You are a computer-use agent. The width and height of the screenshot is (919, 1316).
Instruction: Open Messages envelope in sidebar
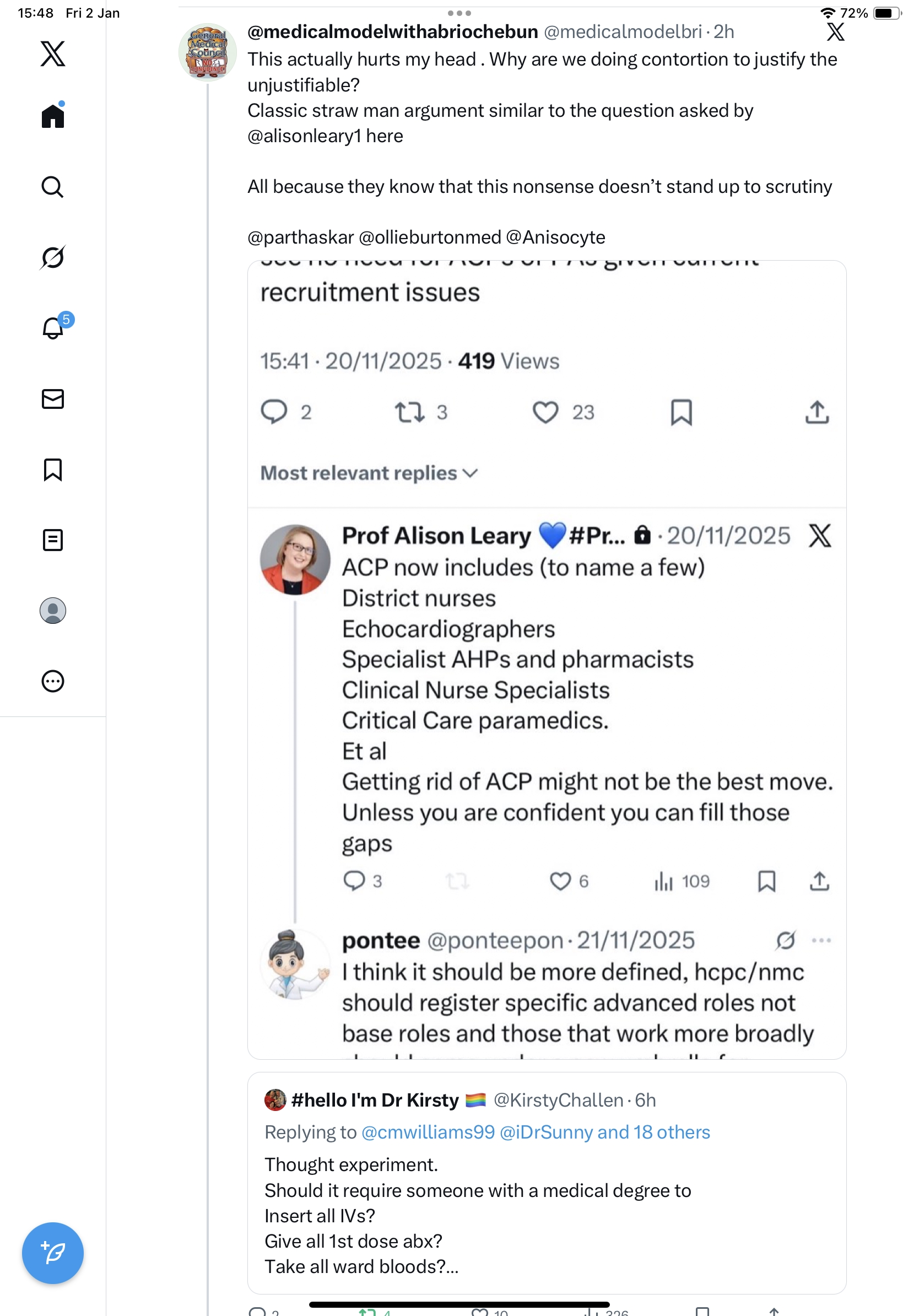click(x=53, y=399)
